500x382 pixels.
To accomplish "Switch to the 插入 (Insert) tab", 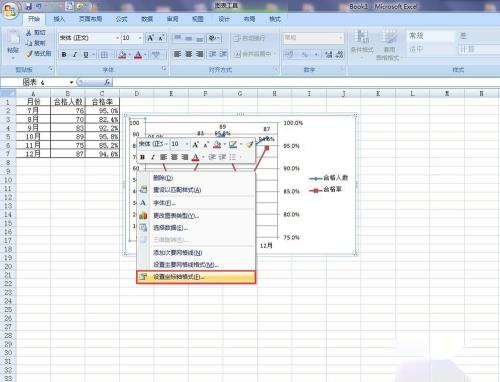I will tap(59, 19).
